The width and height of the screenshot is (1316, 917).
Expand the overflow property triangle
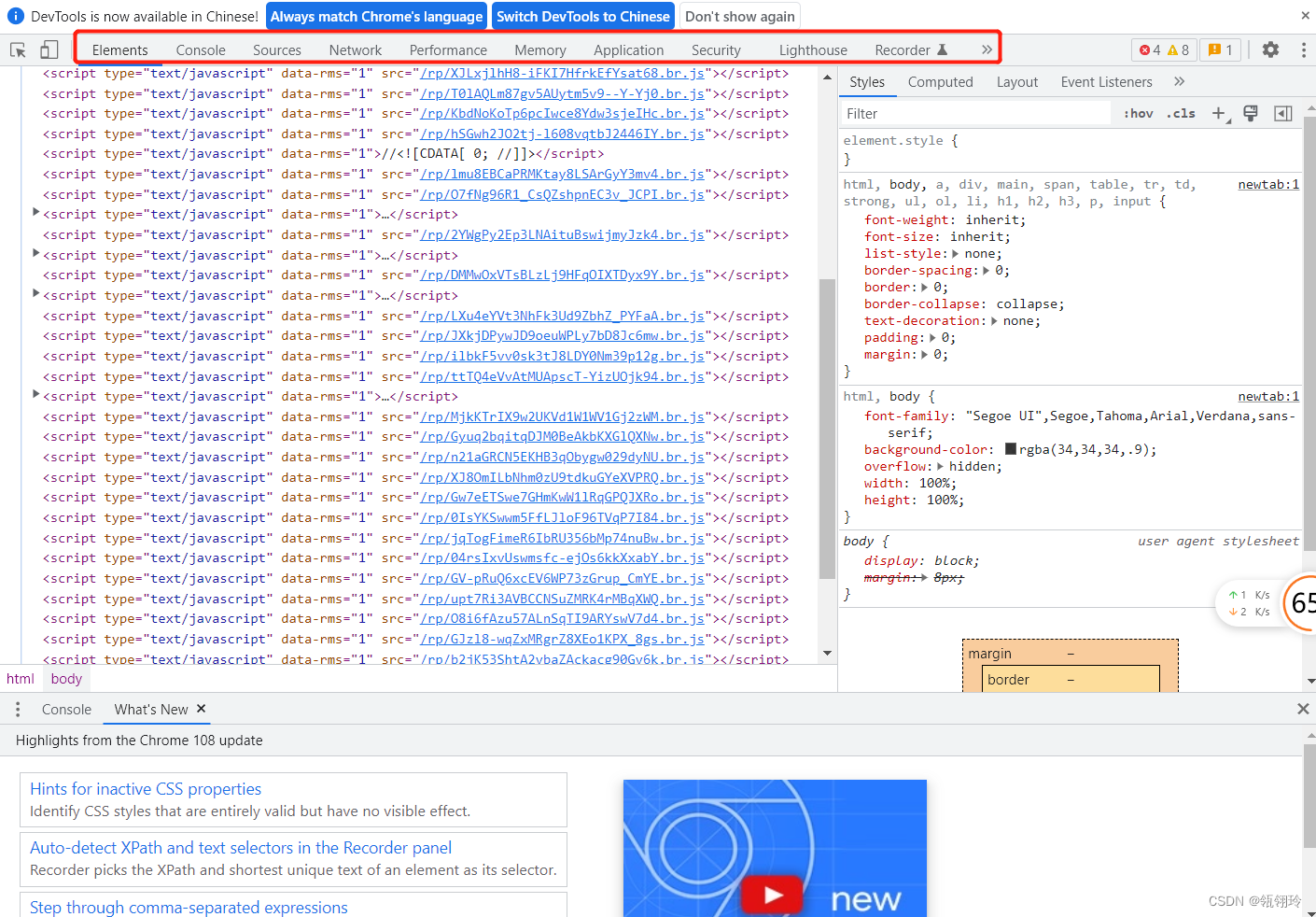[x=940, y=467]
